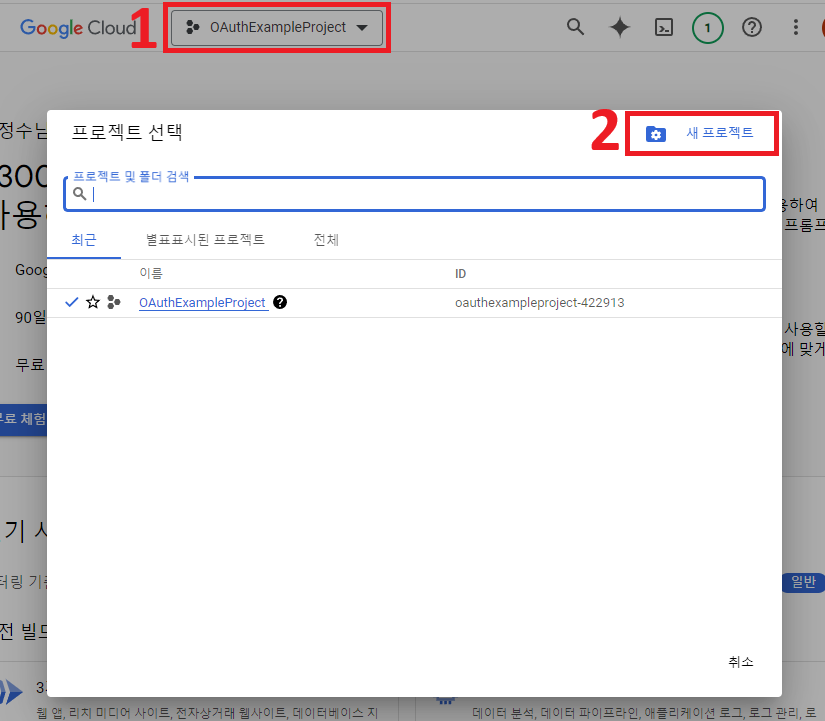Launch the Gemini sparkle assistant icon
Image resolution: width=825 pixels, height=721 pixels.
click(x=619, y=27)
